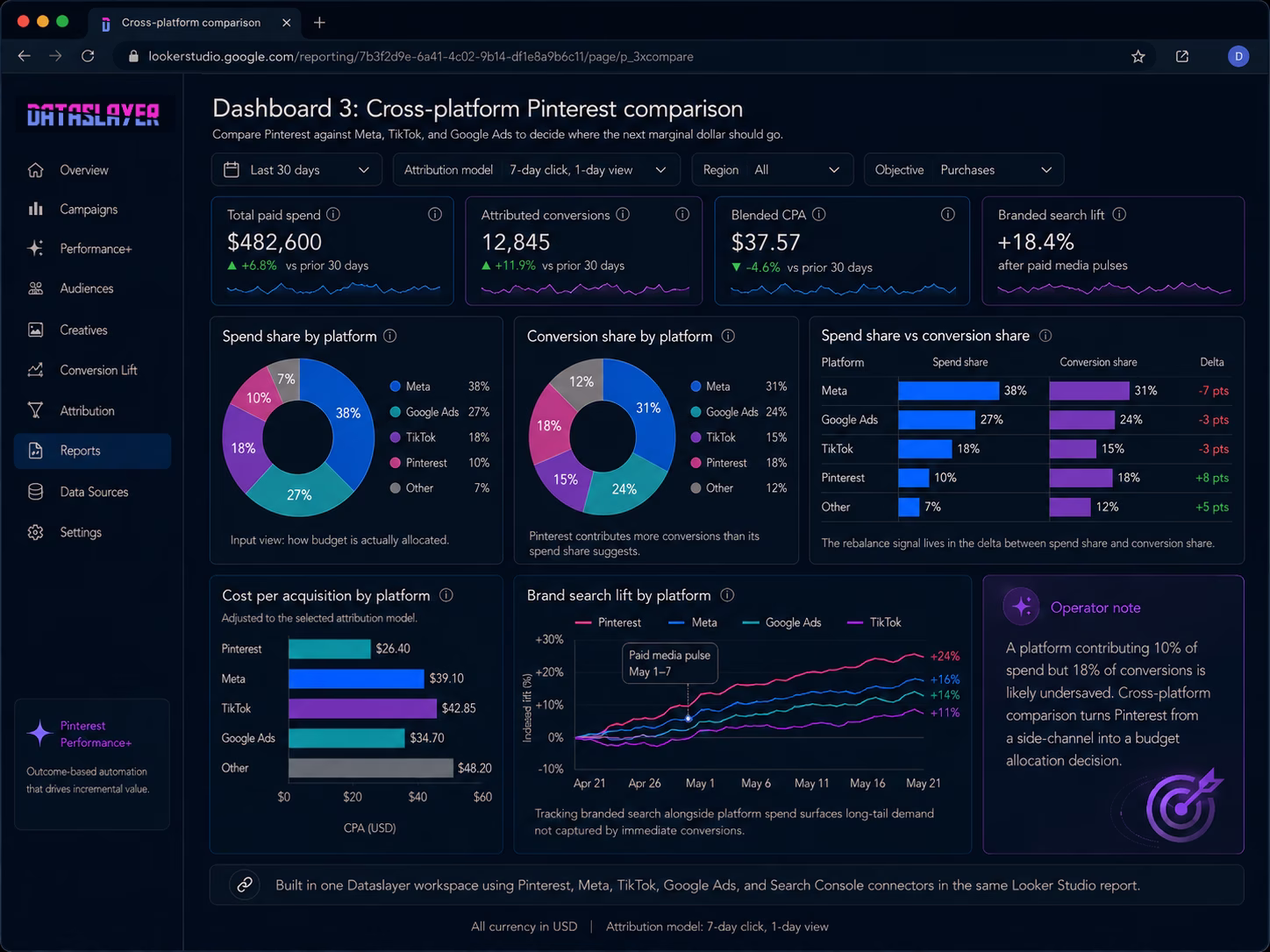This screenshot has height=952, width=1270.
Task: Click Google Ads legend entry in Brand search lift
Action: [782, 622]
